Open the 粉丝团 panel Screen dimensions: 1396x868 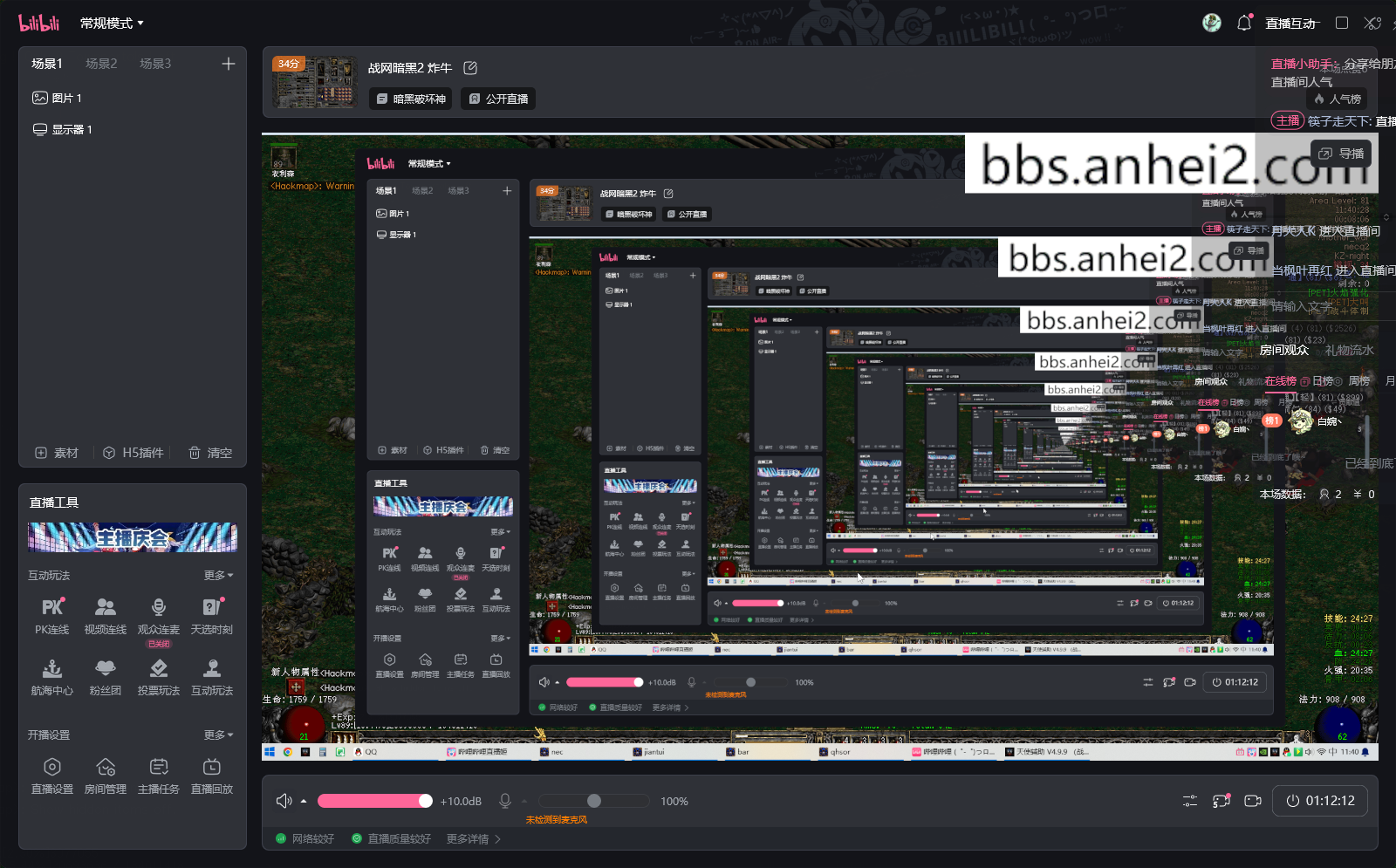point(106,678)
